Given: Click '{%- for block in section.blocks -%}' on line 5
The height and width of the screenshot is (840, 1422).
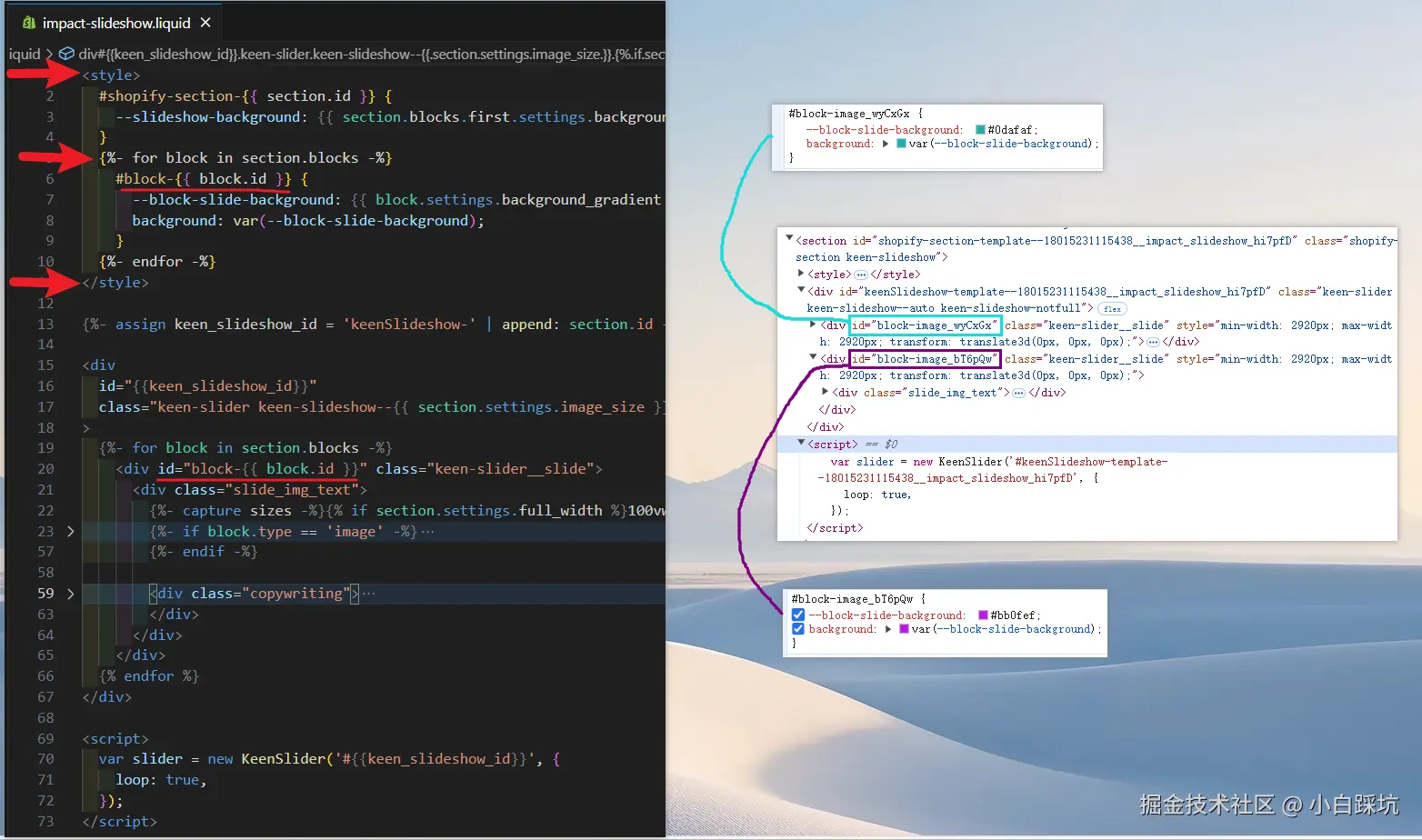Looking at the screenshot, I should click(x=245, y=158).
